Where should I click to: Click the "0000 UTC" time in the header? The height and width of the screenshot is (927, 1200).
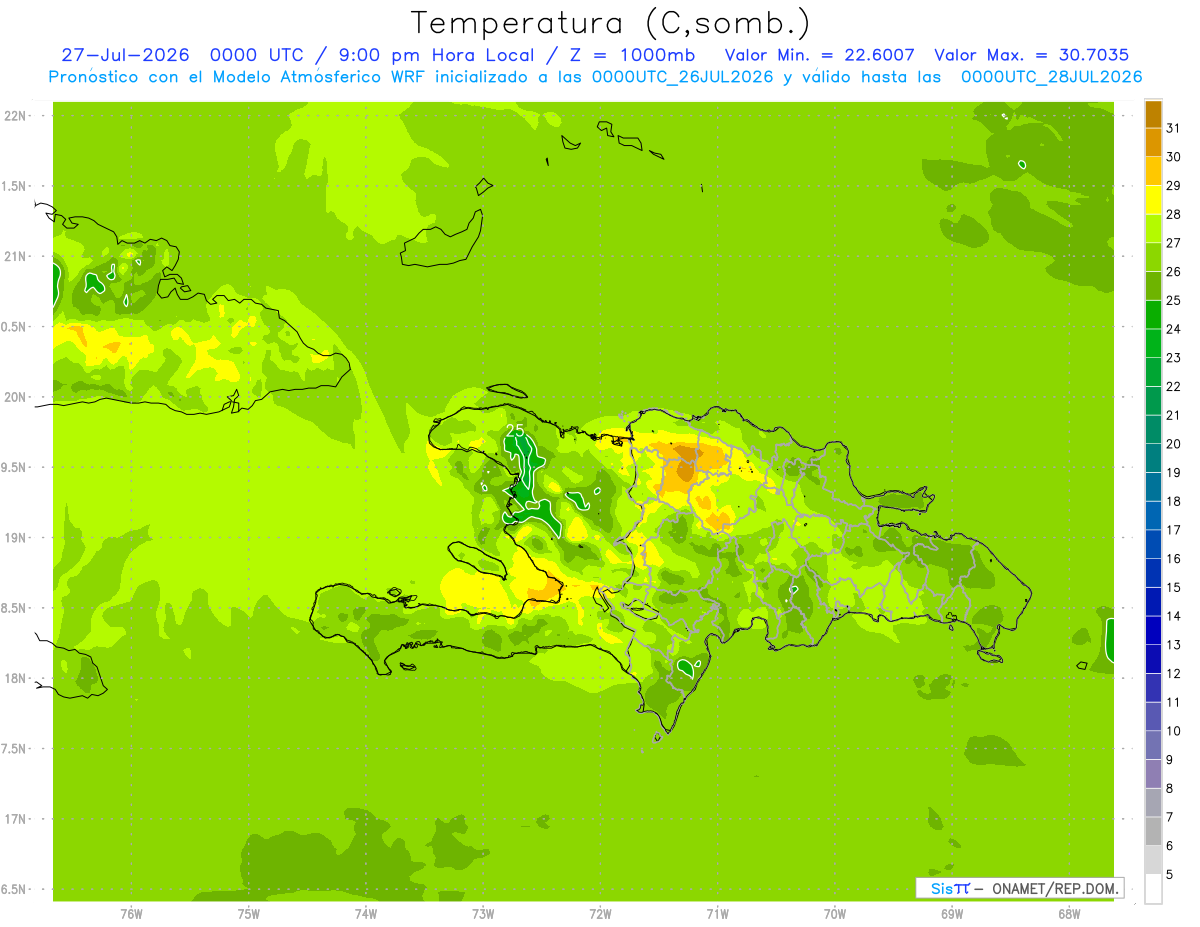coord(259,55)
